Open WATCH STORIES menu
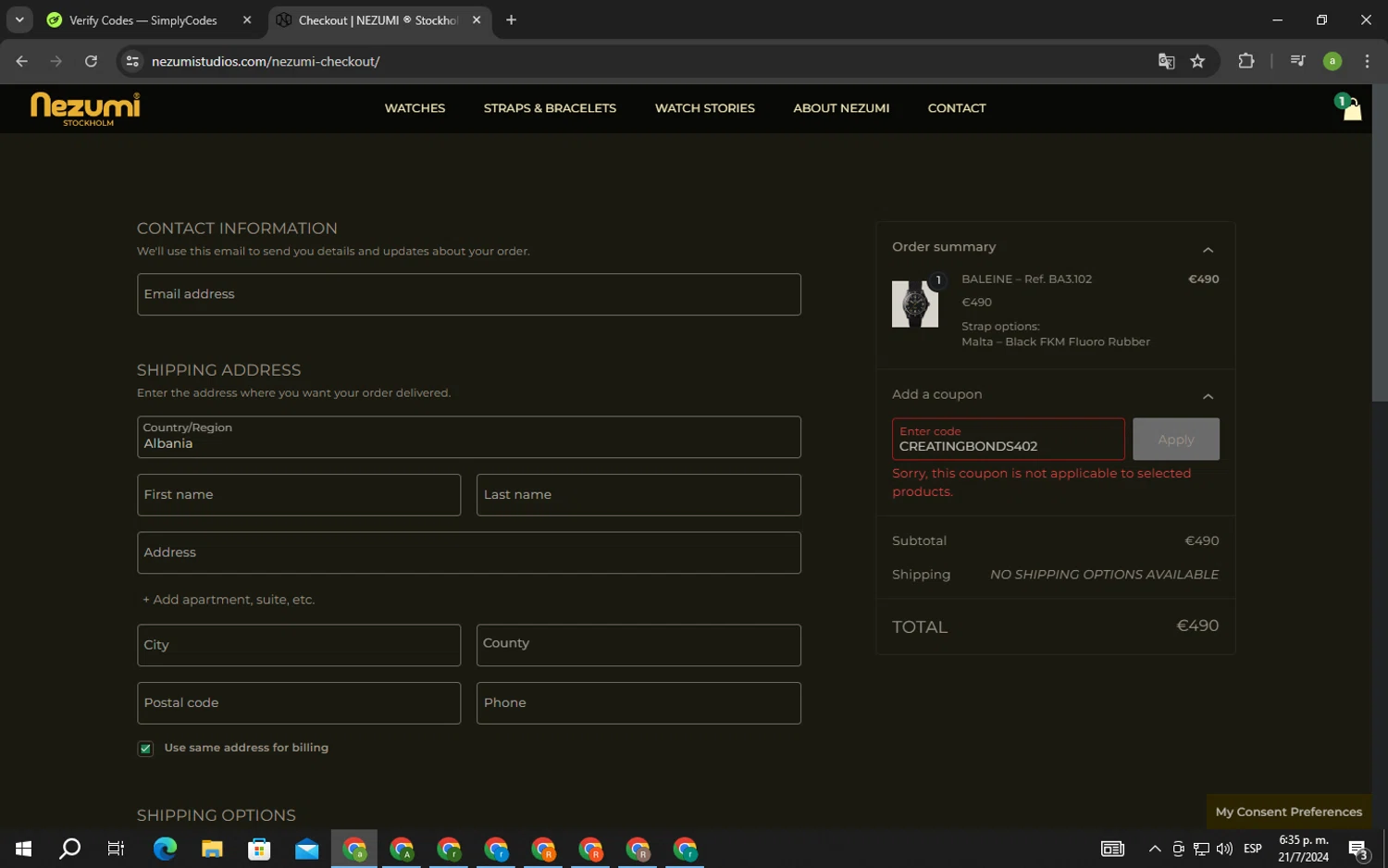 coord(705,108)
